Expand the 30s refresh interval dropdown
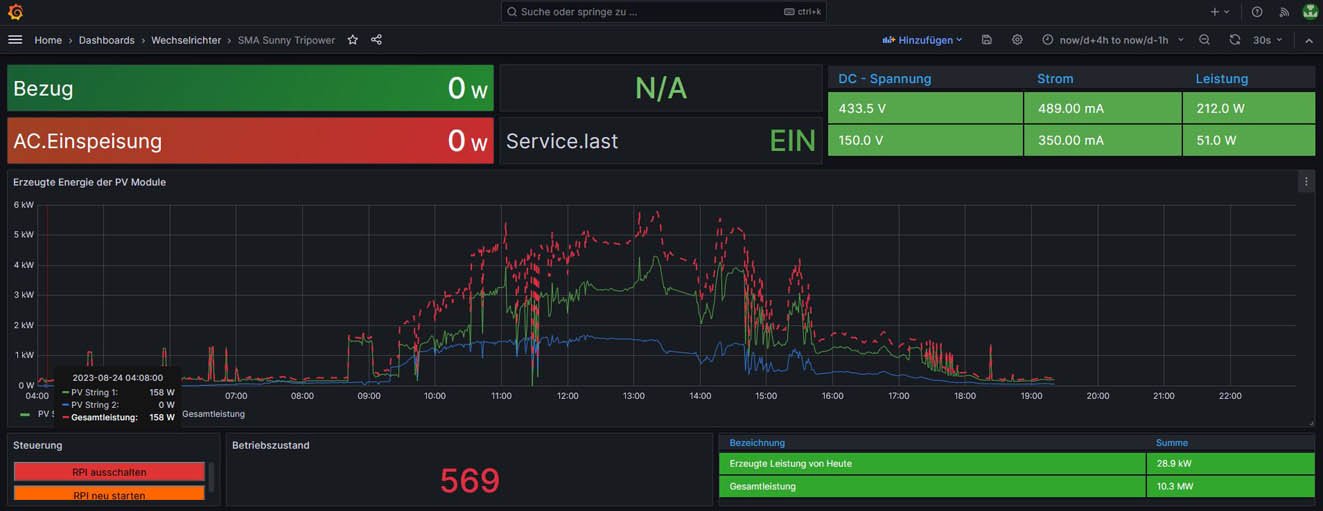This screenshot has height=511, width=1323. (x=1268, y=40)
